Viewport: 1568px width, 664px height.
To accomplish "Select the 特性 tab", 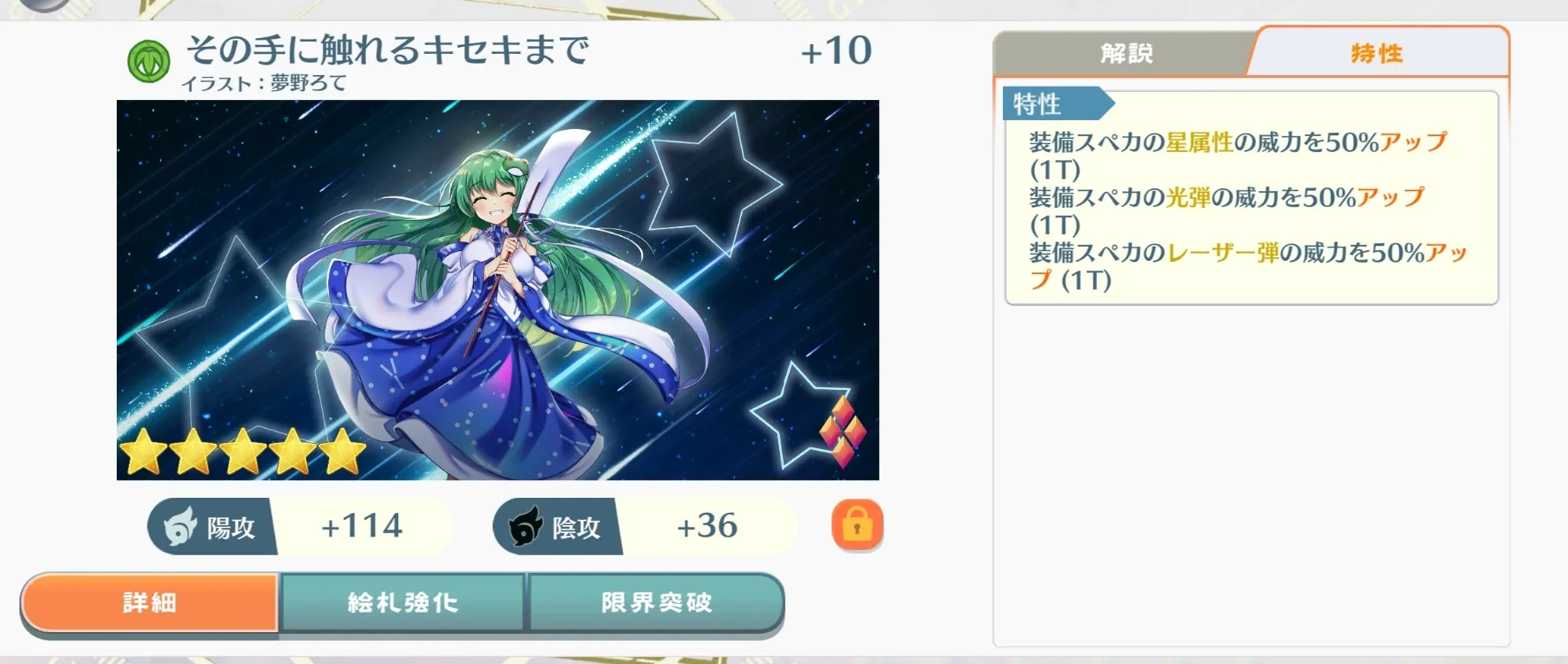I will pyautogui.click(x=1377, y=54).
